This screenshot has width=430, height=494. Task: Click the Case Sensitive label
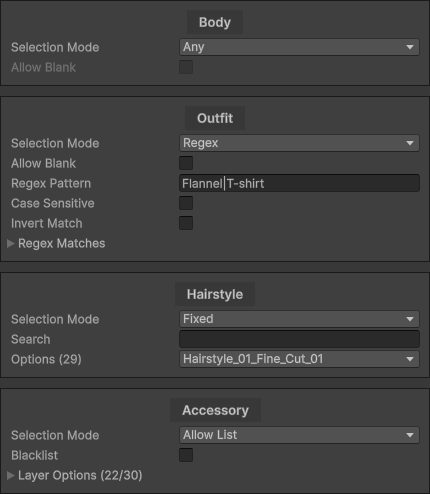53,203
